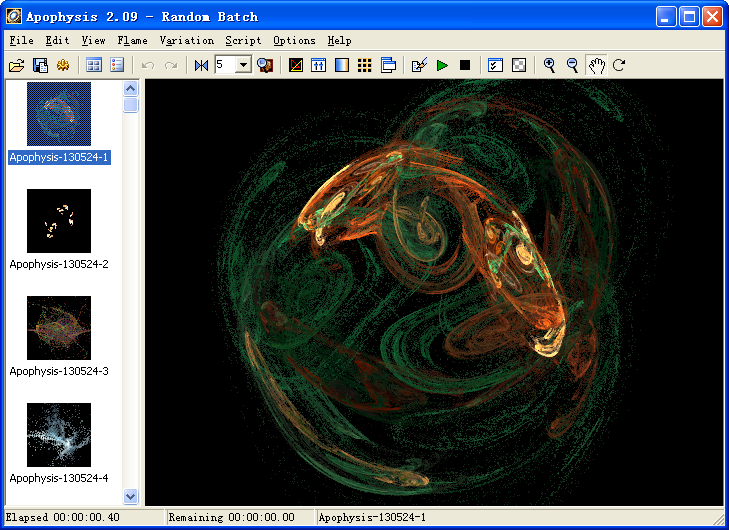The width and height of the screenshot is (729, 530).
Task: Select the Apophysis-130524-3 thumbnail
Action: tap(59, 328)
